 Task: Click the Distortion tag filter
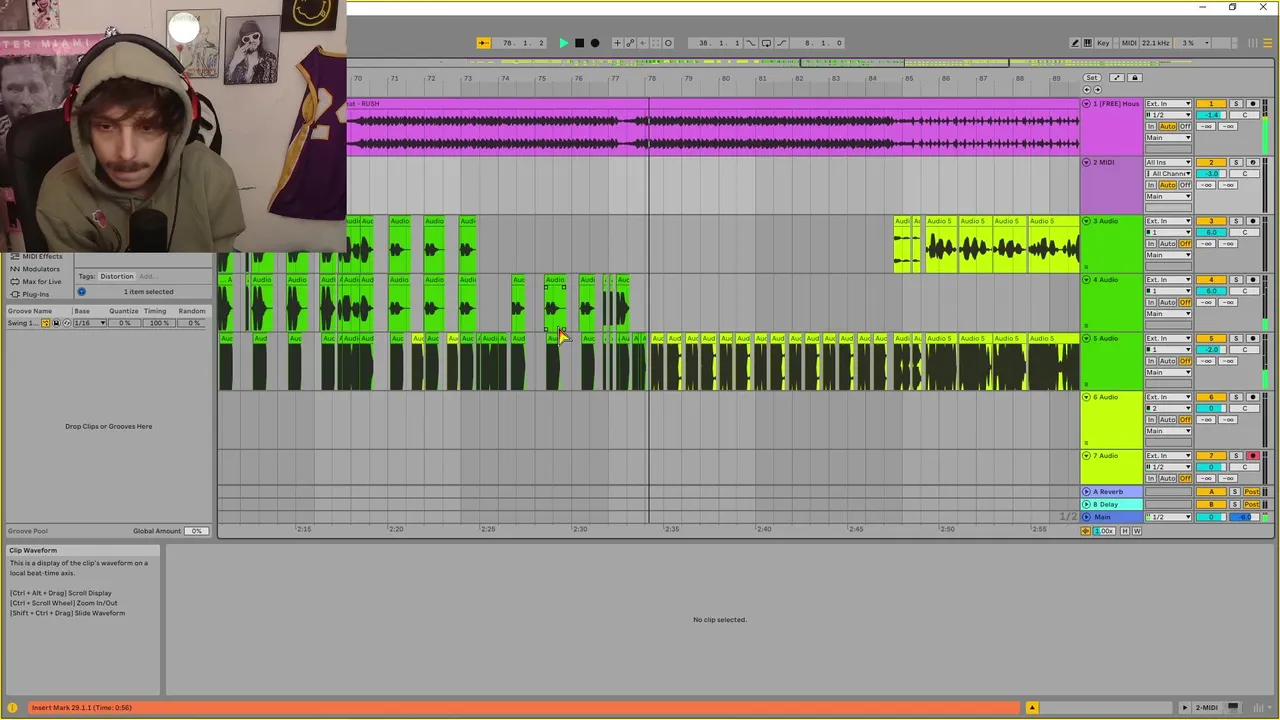[x=116, y=276]
